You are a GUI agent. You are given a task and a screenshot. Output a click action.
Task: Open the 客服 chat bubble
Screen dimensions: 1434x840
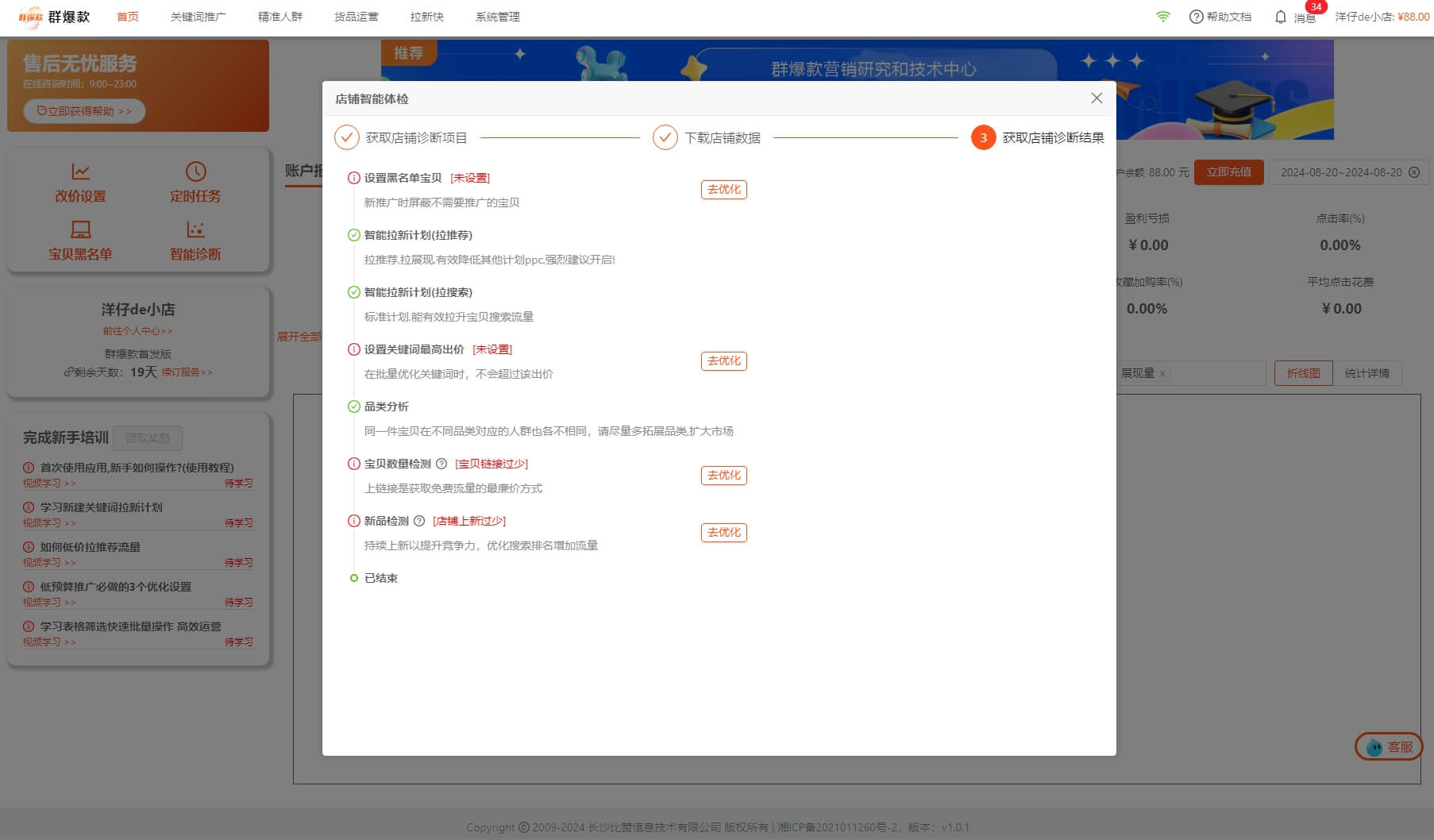(1389, 746)
